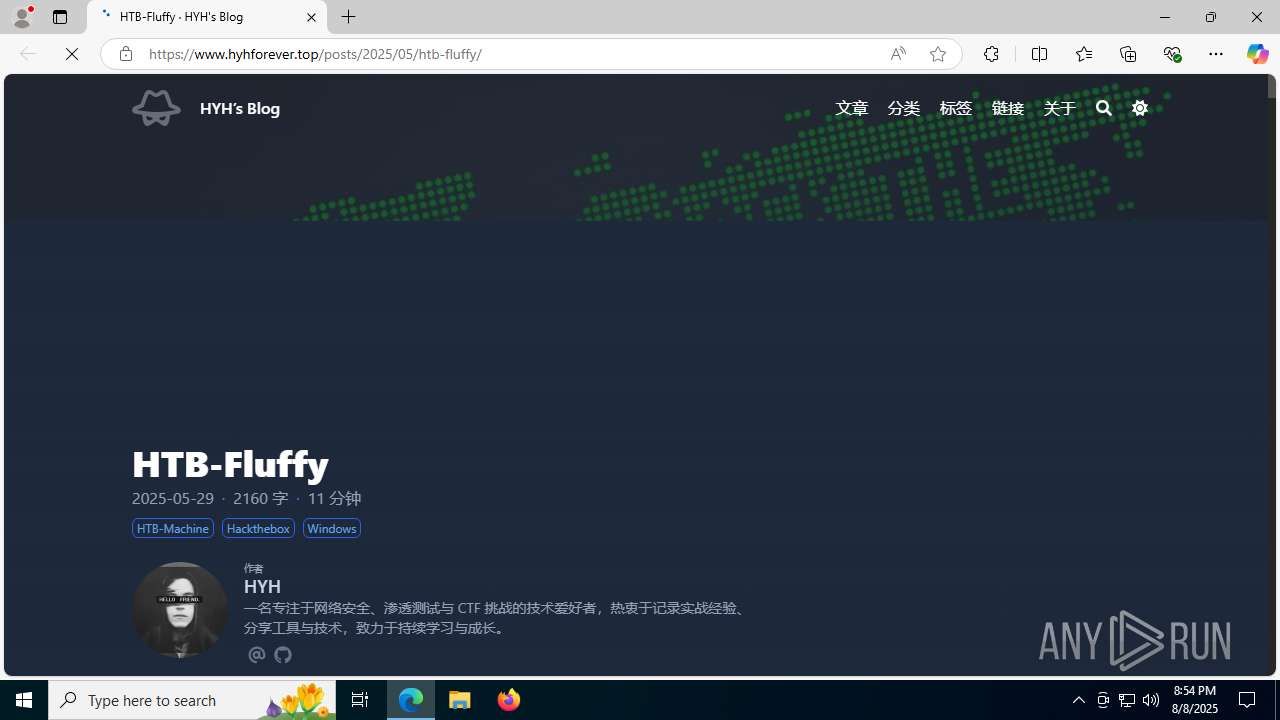This screenshot has height=720, width=1280.
Task: Open the HTB-Machine tag
Action: point(173,528)
